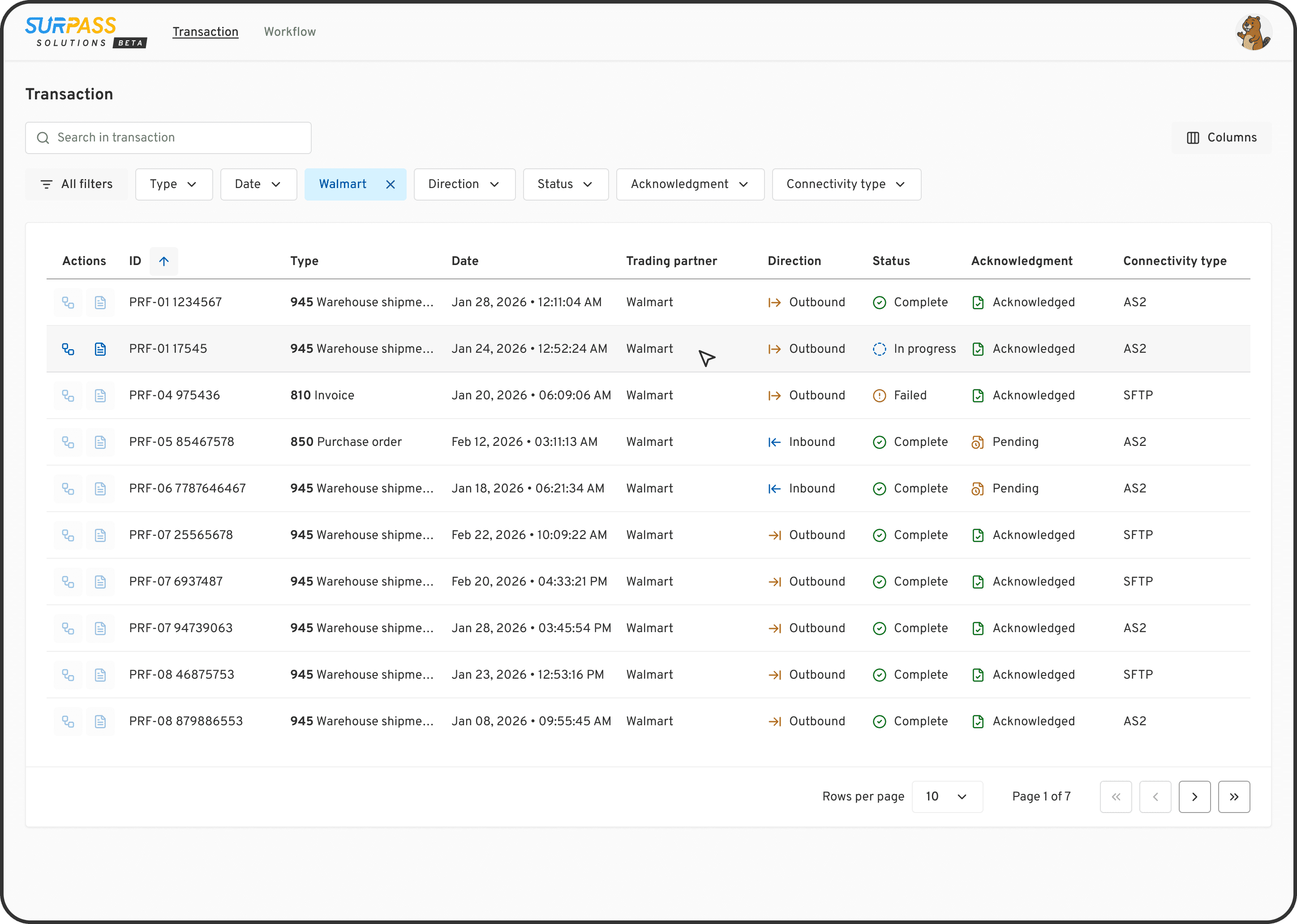The height and width of the screenshot is (924, 1297).
Task: View the document details icon for PRF-04 975436
Action: tap(100, 395)
